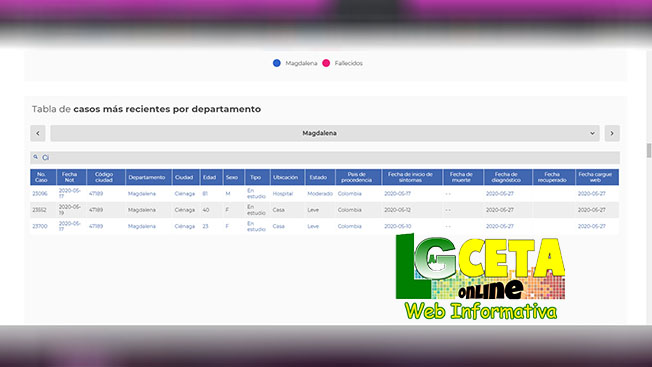
Task: Click the next department arrow button
Action: point(612,133)
